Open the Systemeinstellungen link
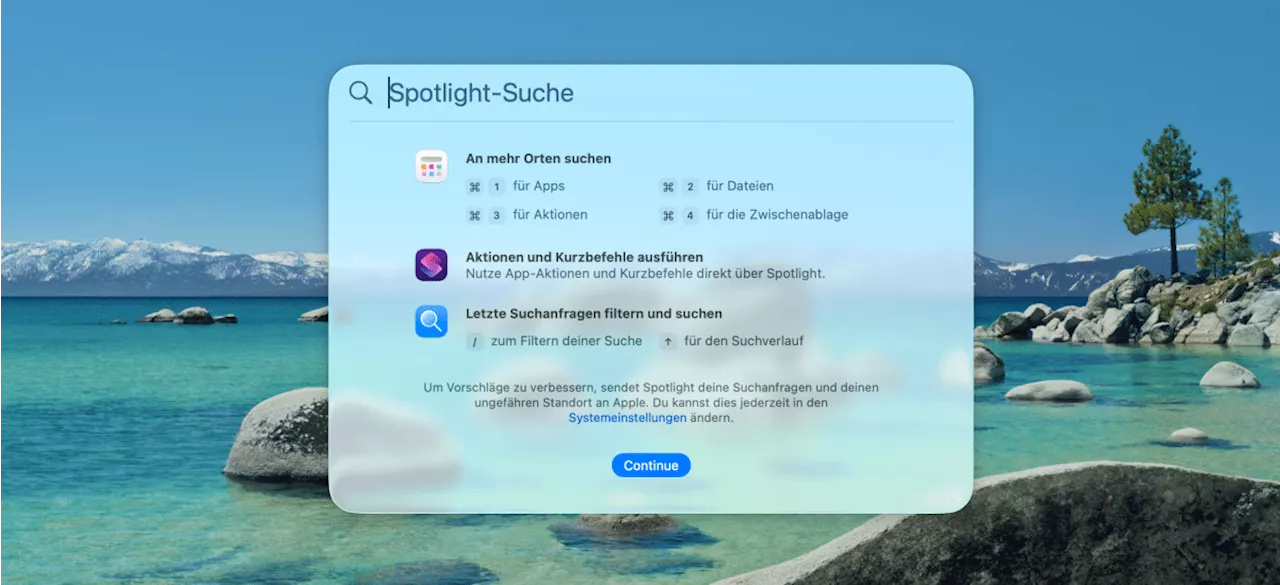 pyautogui.click(x=627, y=418)
